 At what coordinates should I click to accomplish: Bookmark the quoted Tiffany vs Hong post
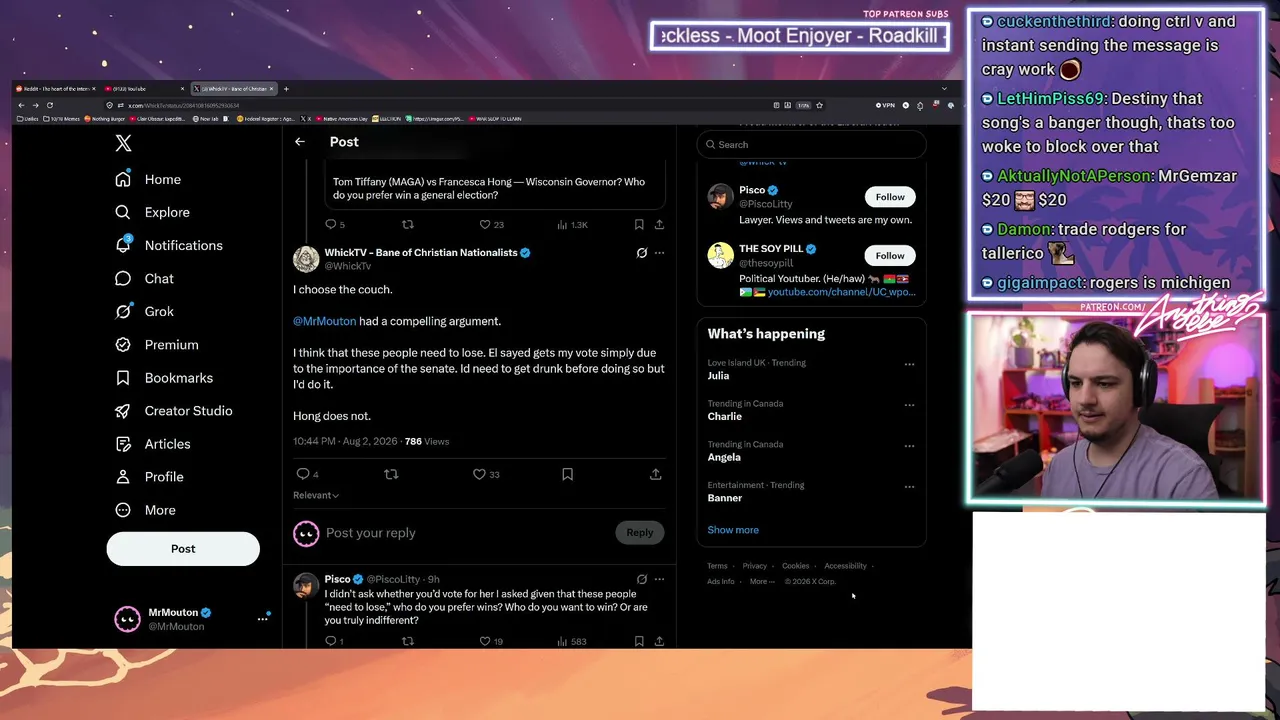coord(639,225)
